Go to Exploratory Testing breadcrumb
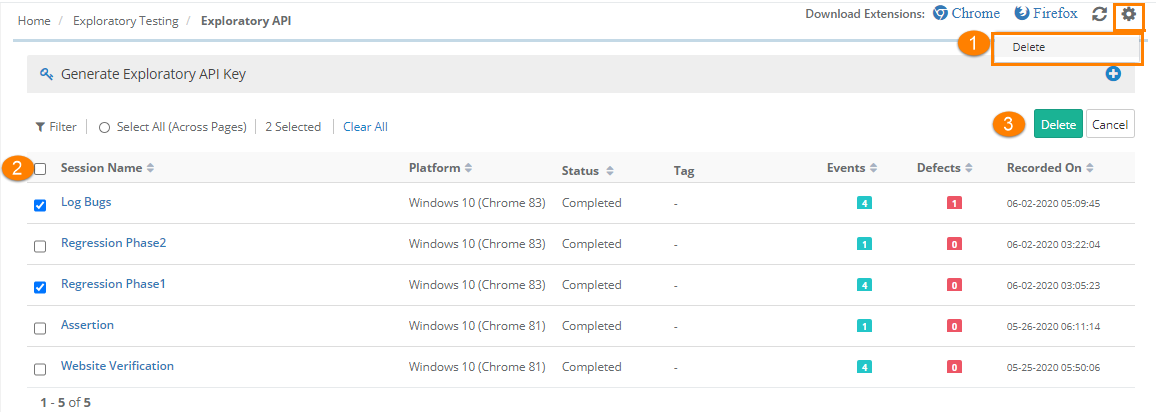The width and height of the screenshot is (1156, 412). [126, 20]
